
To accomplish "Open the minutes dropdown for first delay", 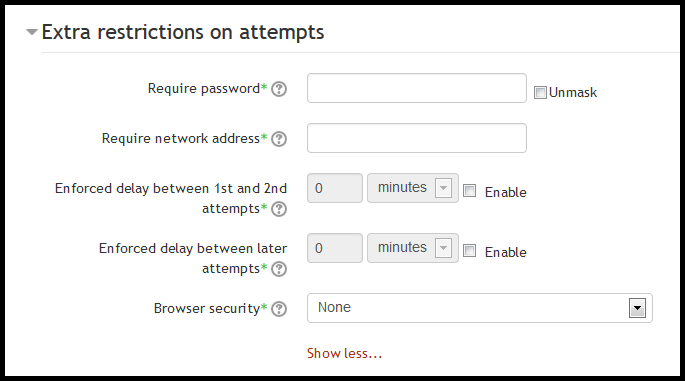I will pos(413,188).
